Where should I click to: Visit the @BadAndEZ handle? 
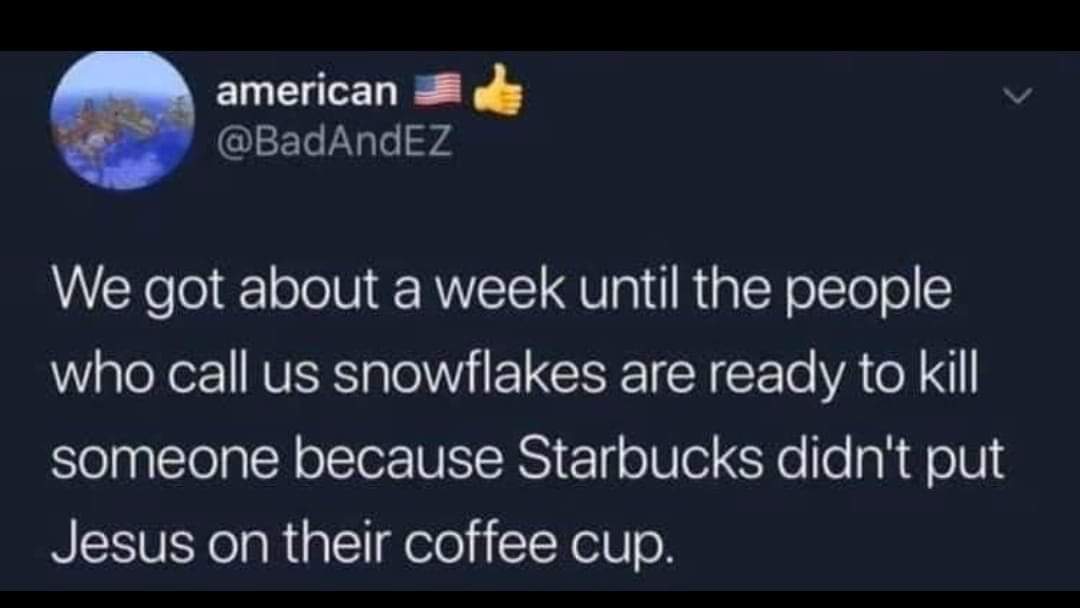pos(334,142)
